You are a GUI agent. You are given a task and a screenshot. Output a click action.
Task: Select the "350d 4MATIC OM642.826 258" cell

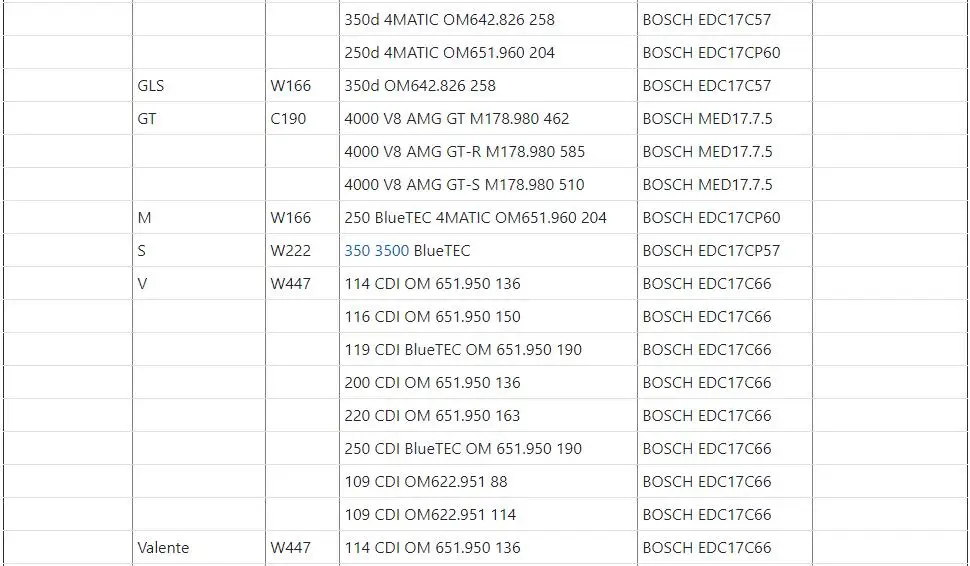488,19
